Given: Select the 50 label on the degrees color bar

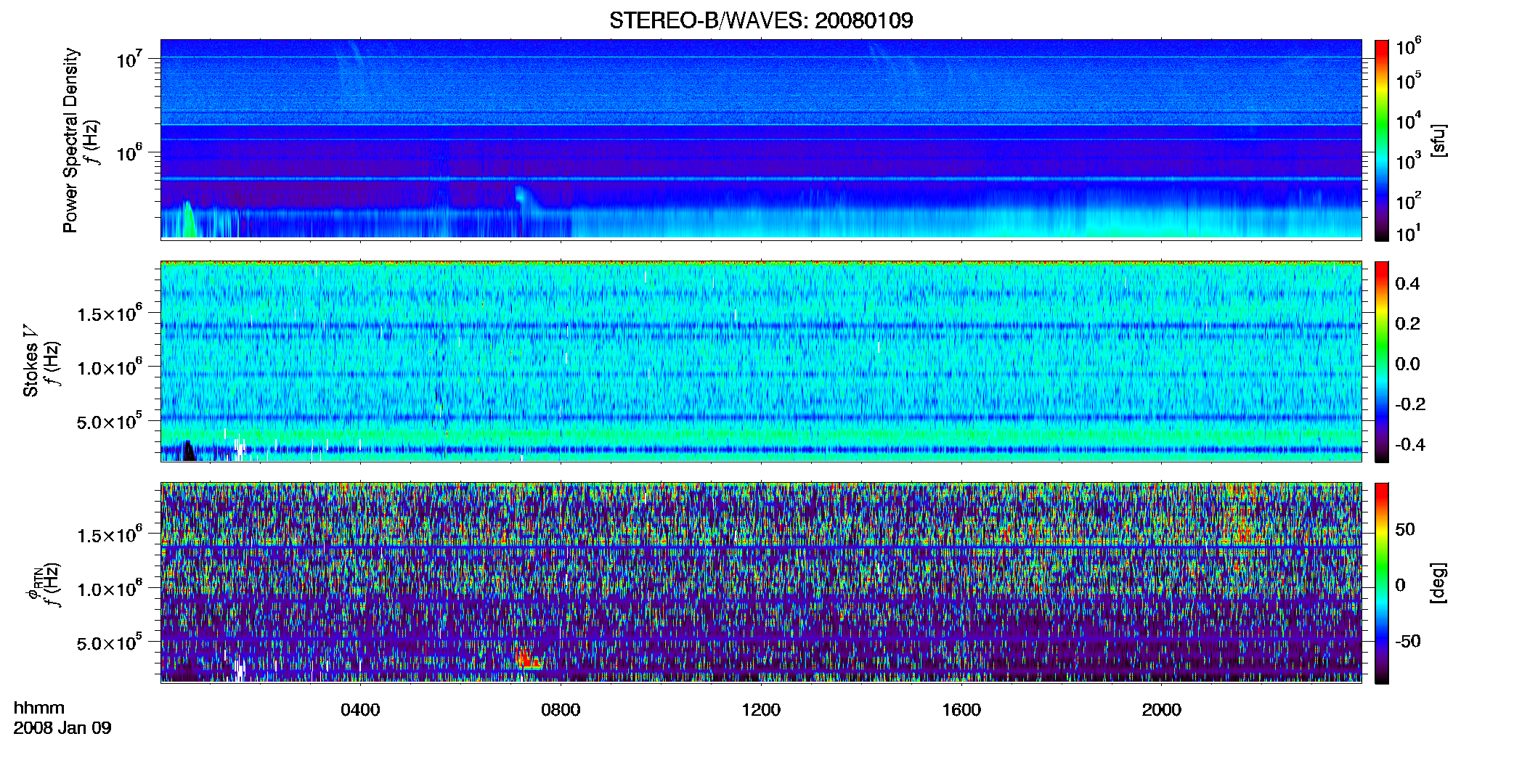Looking at the screenshot, I should [x=1405, y=529].
